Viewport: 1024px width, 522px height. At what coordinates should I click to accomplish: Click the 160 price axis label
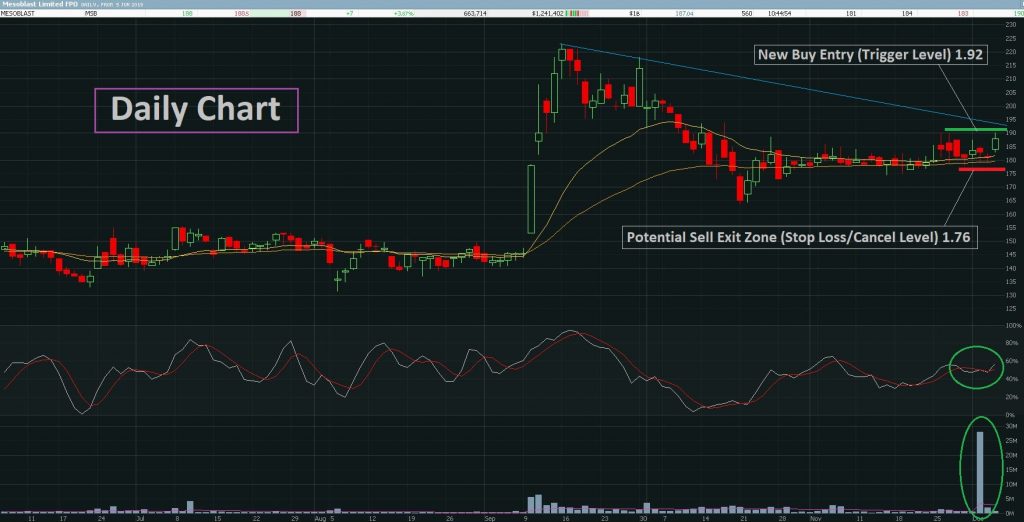[x=1010, y=214]
